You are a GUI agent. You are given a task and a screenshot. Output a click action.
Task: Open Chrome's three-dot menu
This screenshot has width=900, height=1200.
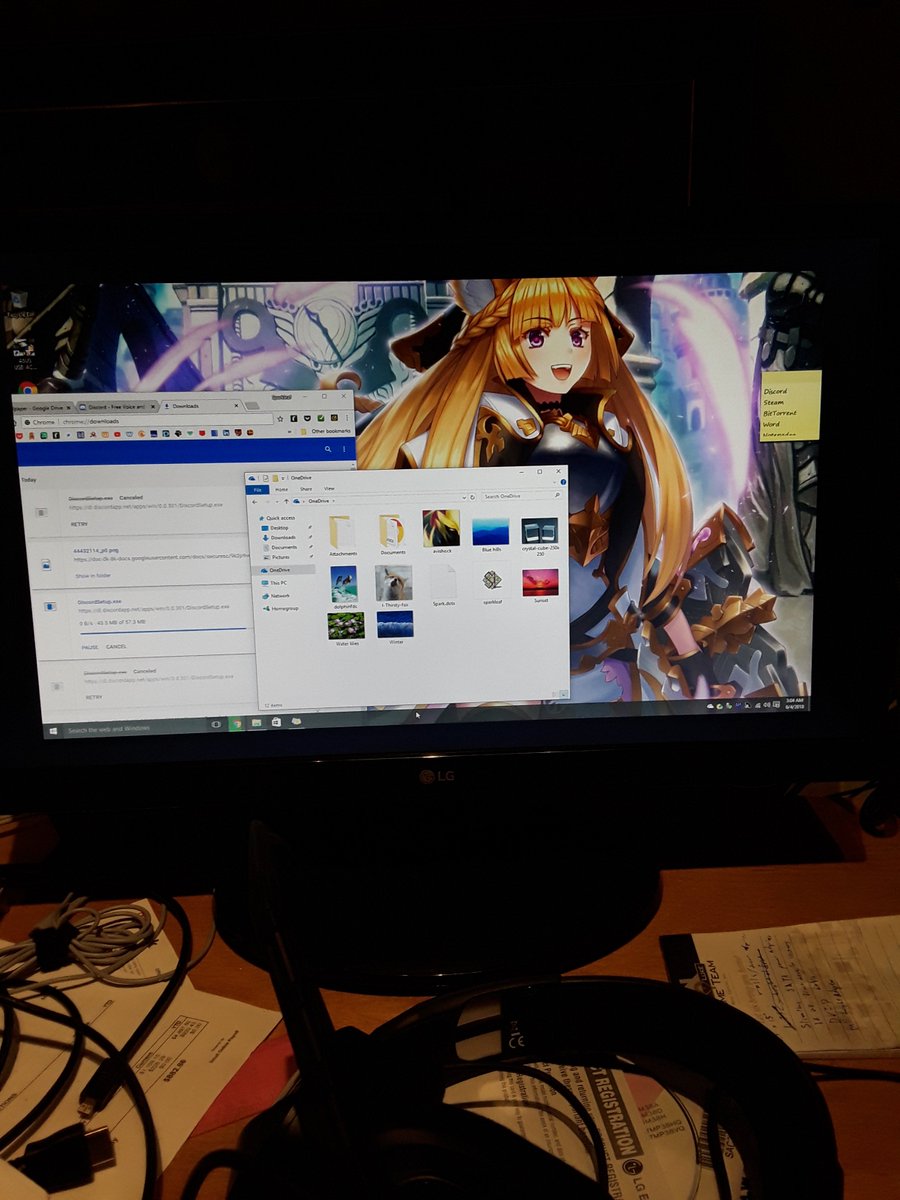tap(348, 420)
